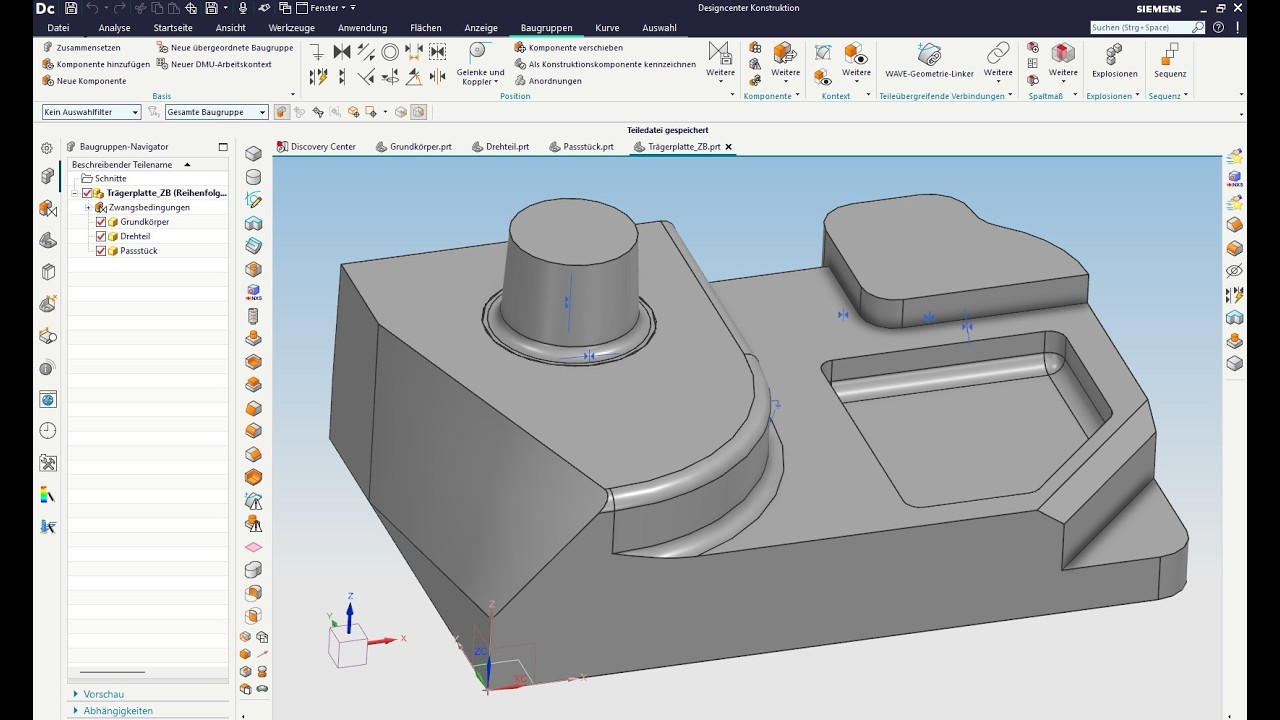
Task: Open the History clock sidebar icon
Action: pyautogui.click(x=48, y=431)
